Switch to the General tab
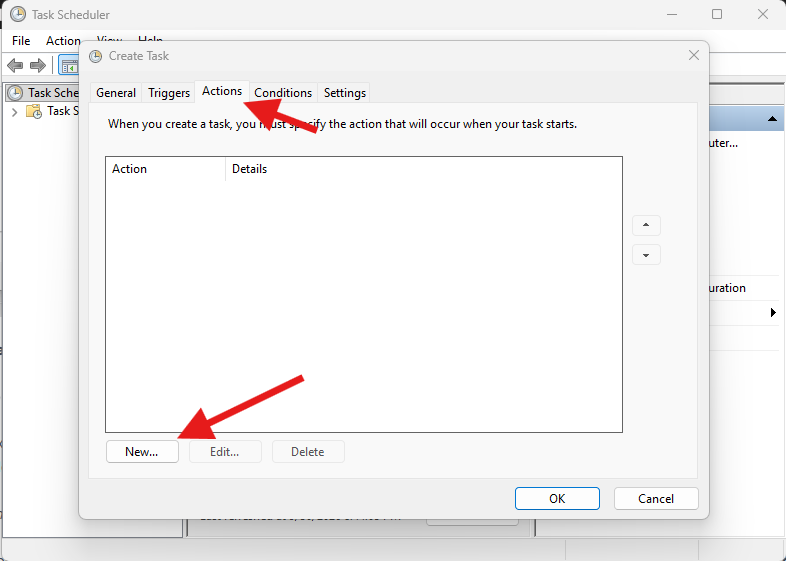Viewport: 786px width, 561px height. coord(116,93)
